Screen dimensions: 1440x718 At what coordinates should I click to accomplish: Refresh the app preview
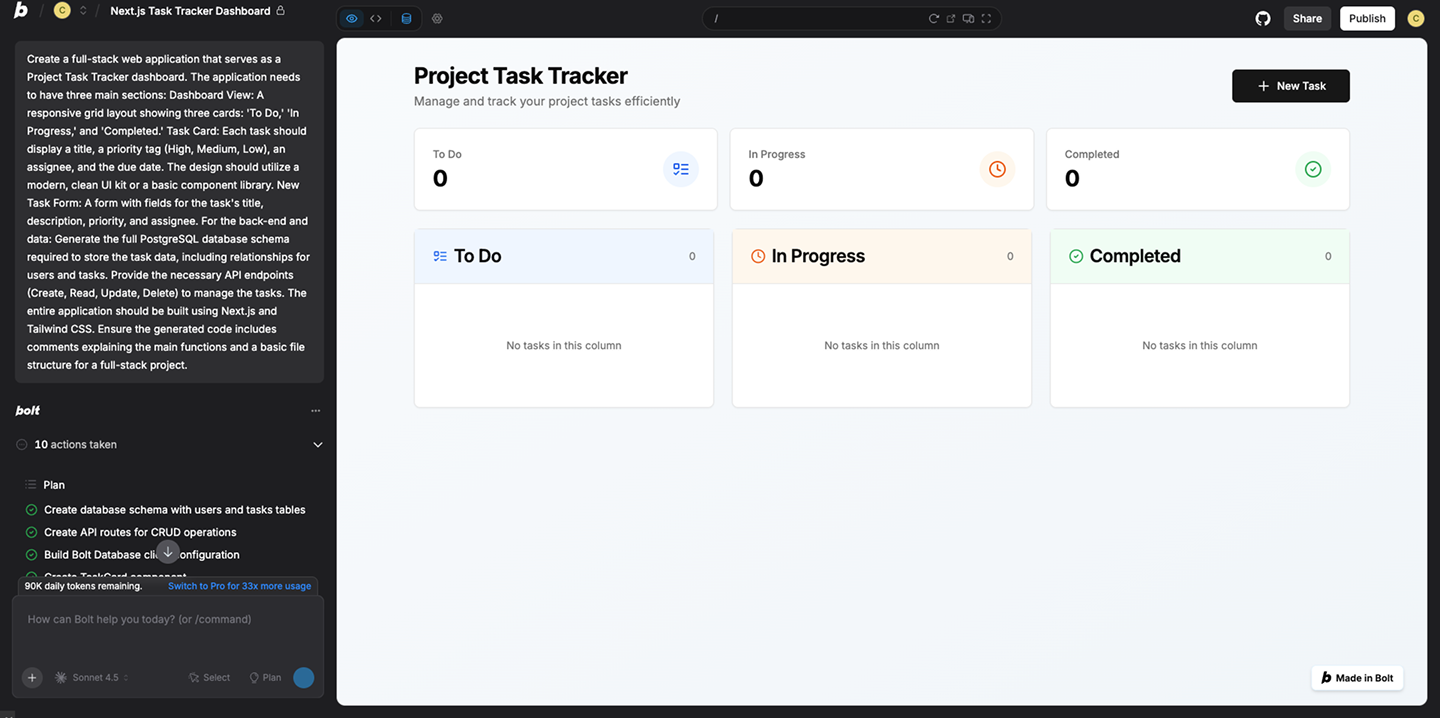(933, 18)
